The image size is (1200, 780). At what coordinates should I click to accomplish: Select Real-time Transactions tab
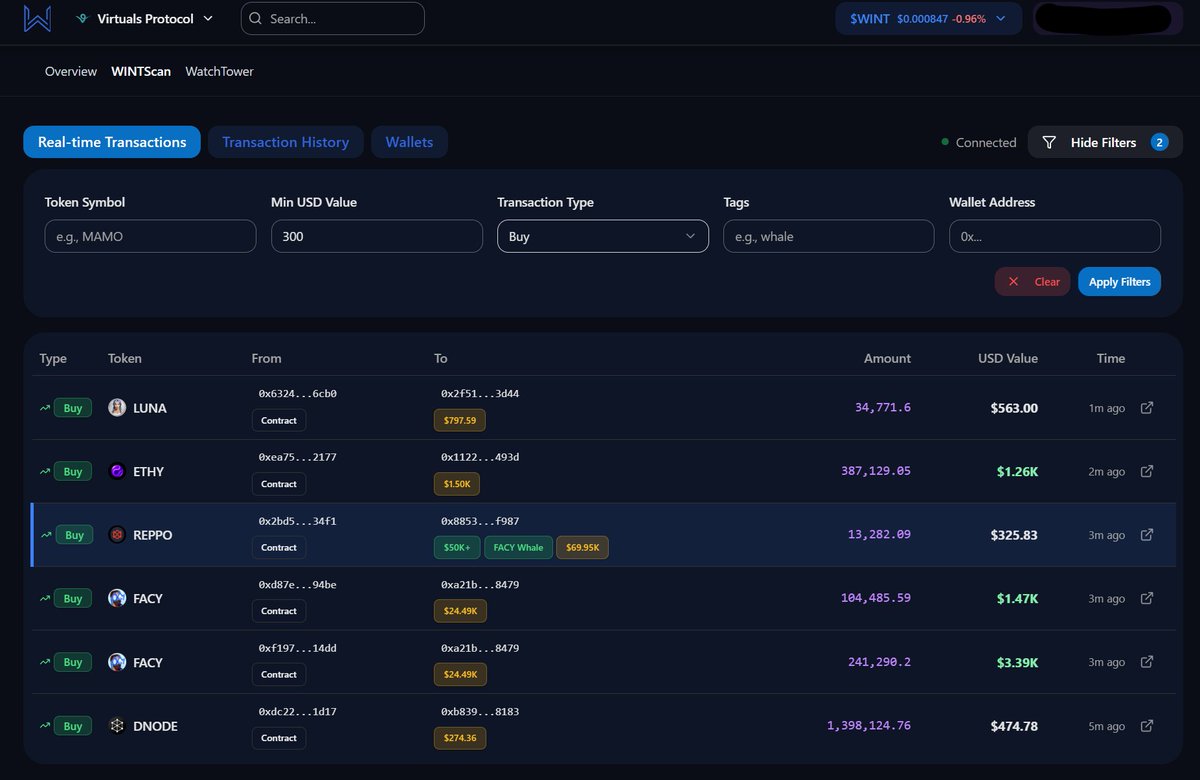pos(112,142)
